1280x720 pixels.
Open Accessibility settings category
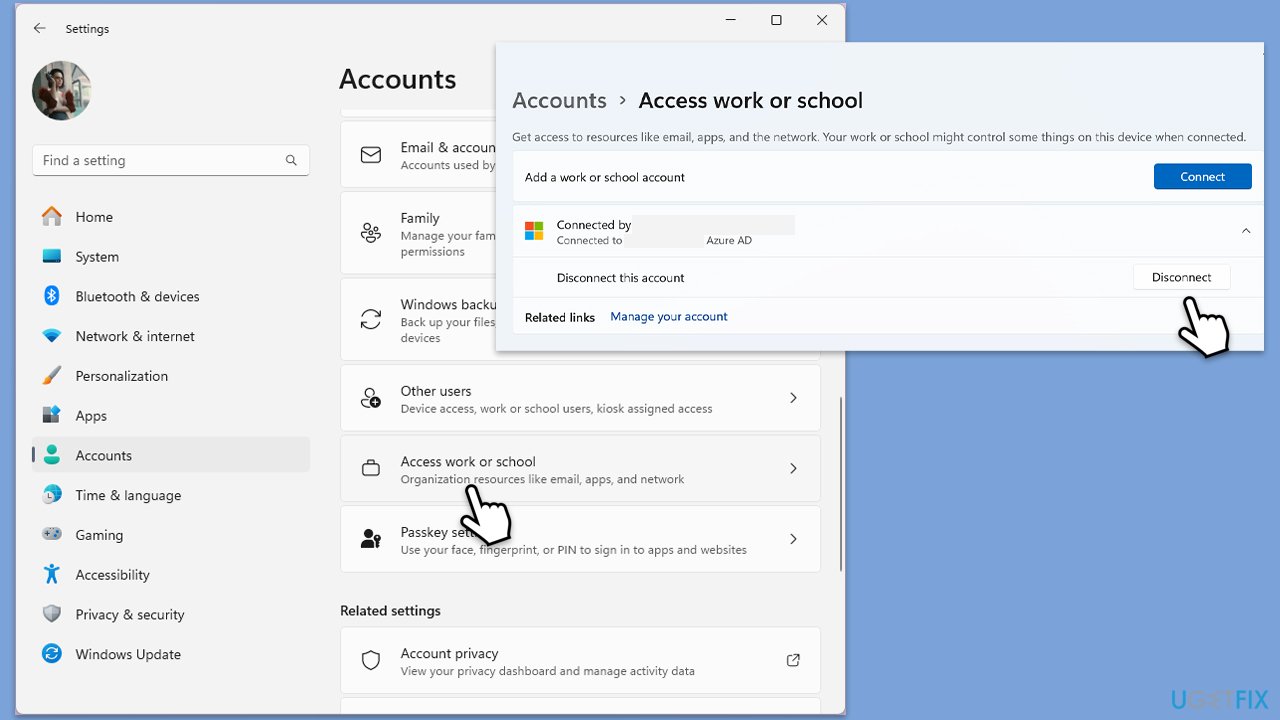point(171,575)
